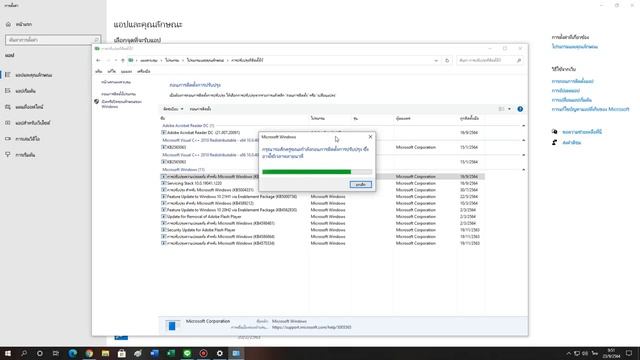Click the Task View icon on taskbar
The image size is (640, 360).
[x=56, y=353]
